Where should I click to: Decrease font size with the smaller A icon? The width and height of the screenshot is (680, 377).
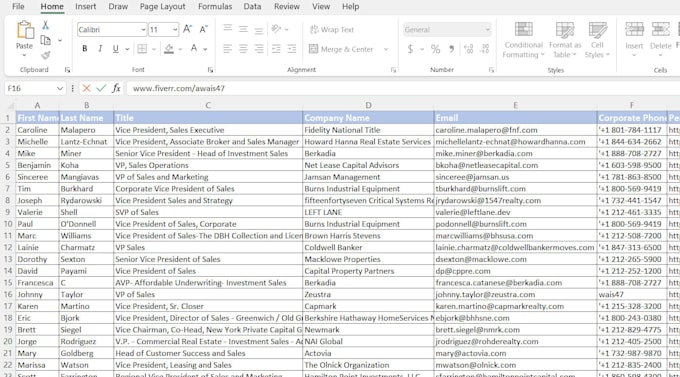tap(203, 30)
